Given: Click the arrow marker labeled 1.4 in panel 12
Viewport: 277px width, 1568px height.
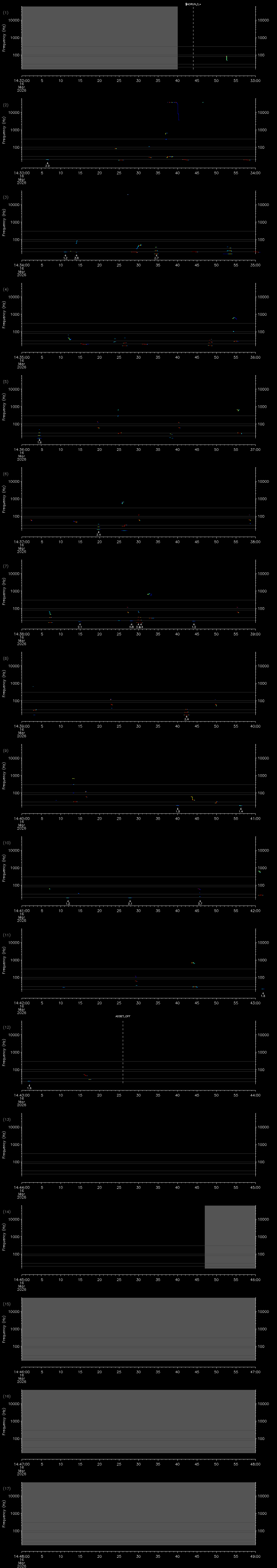Looking at the screenshot, I should (x=29, y=1086).
